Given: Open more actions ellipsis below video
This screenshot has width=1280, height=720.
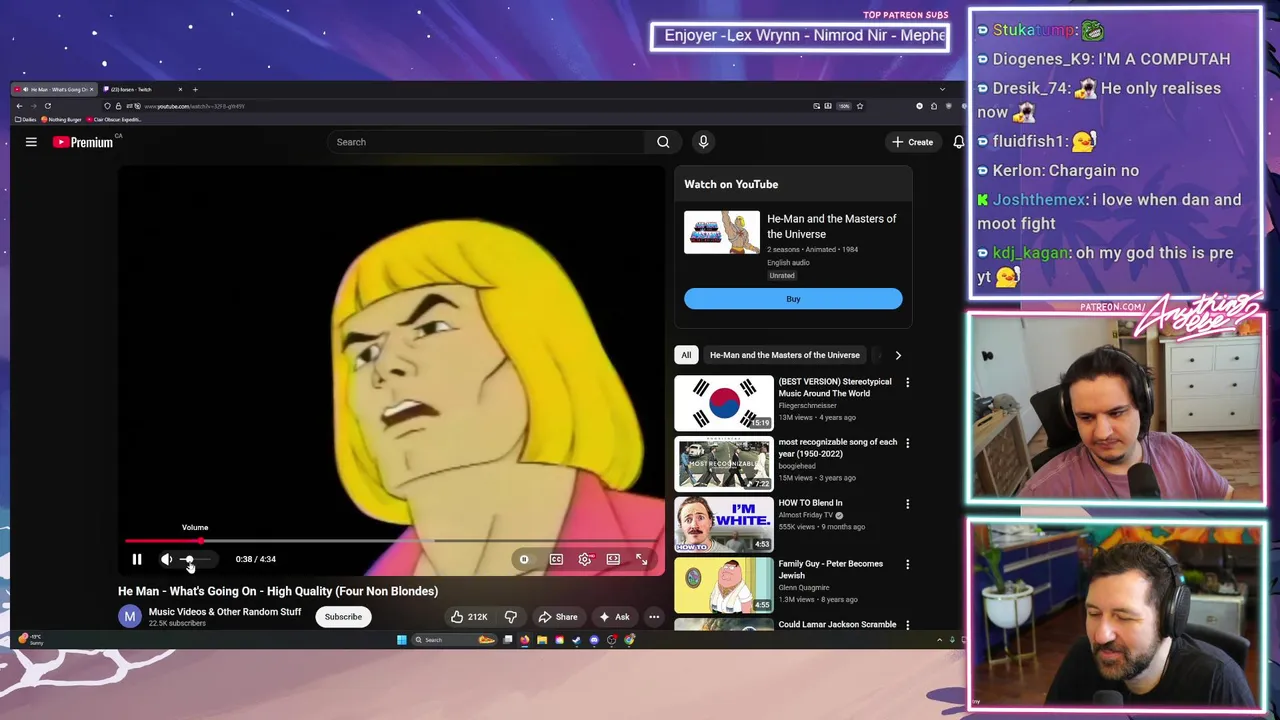Looking at the screenshot, I should coord(654,617).
